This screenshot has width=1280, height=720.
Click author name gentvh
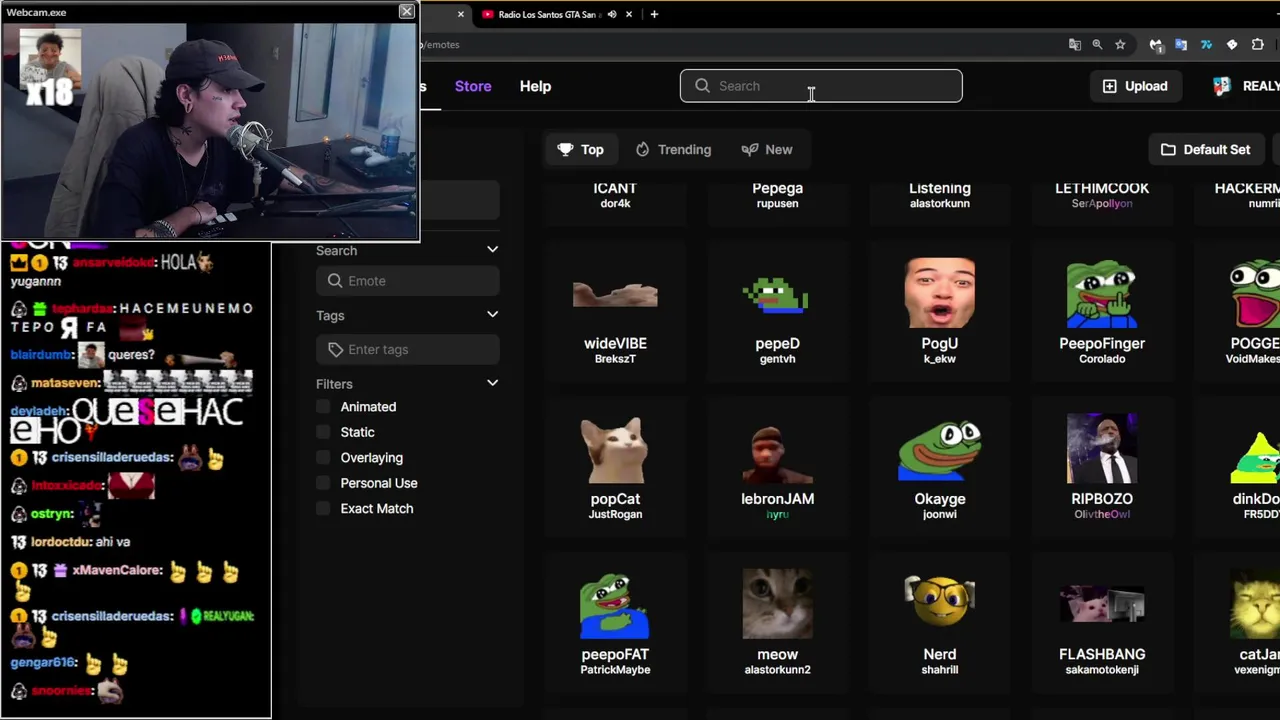point(777,359)
